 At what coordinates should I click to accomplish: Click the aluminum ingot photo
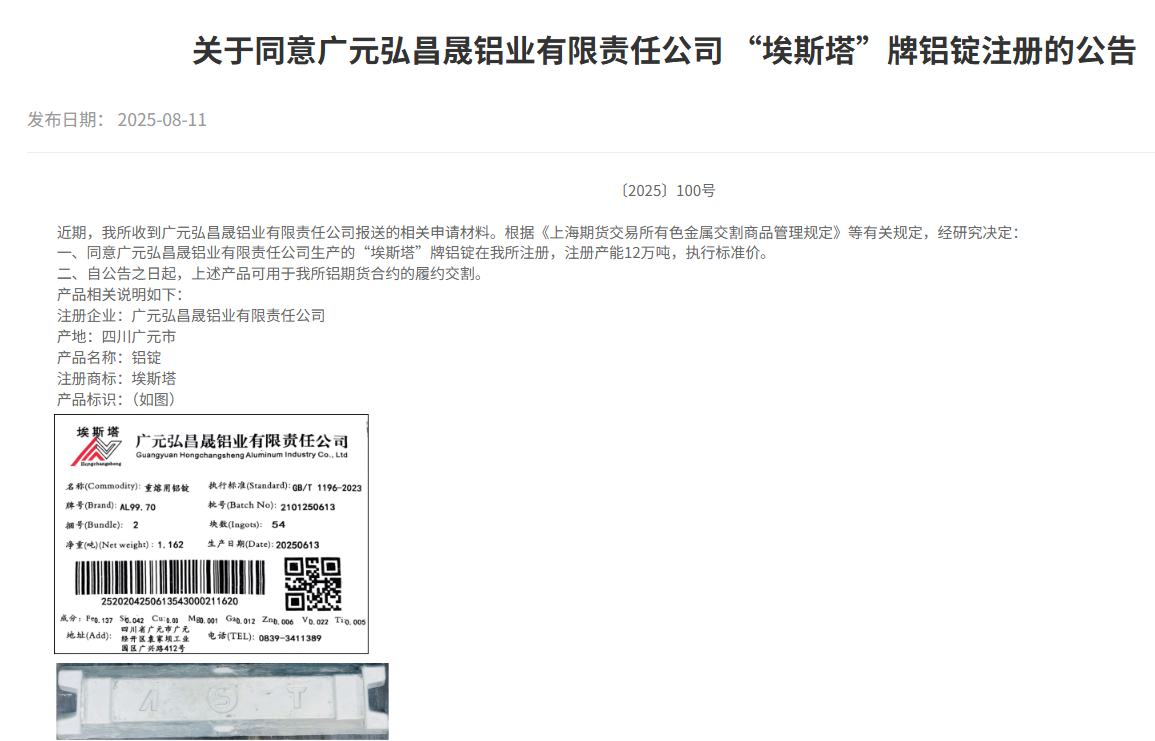222,701
